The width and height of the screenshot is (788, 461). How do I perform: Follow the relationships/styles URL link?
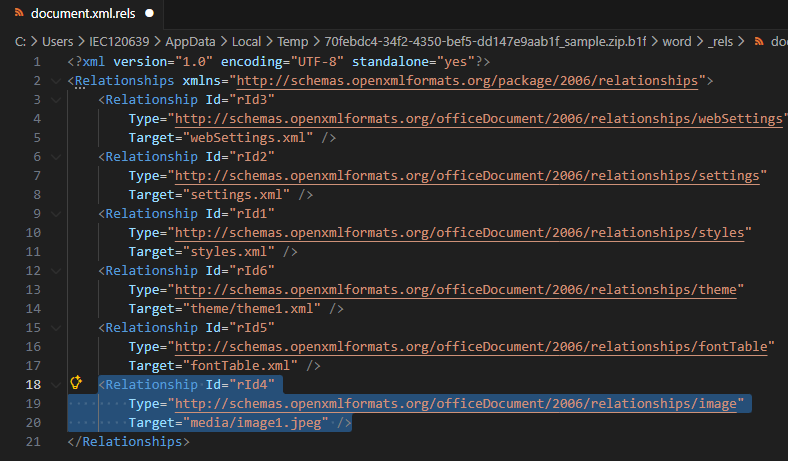tap(459, 233)
